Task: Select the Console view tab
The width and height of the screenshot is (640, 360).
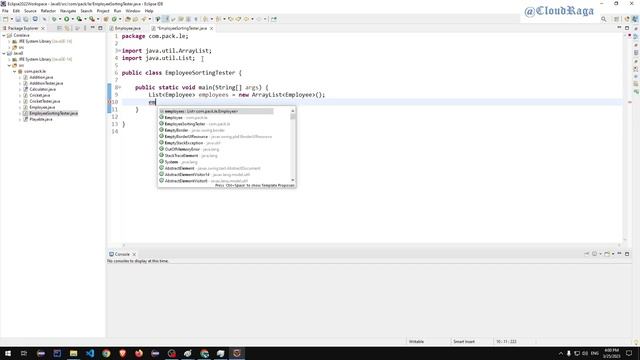Action: 122,254
